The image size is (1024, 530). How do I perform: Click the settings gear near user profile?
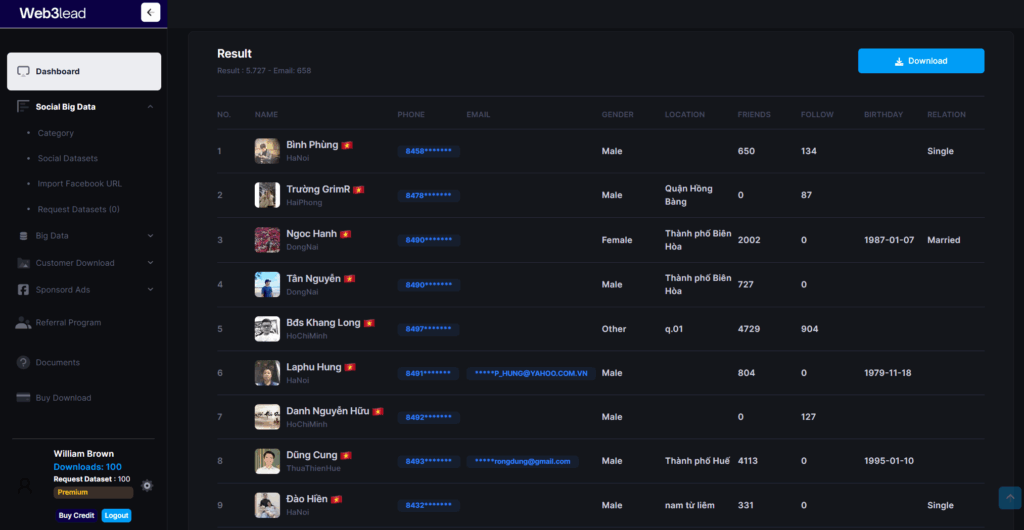tap(147, 485)
